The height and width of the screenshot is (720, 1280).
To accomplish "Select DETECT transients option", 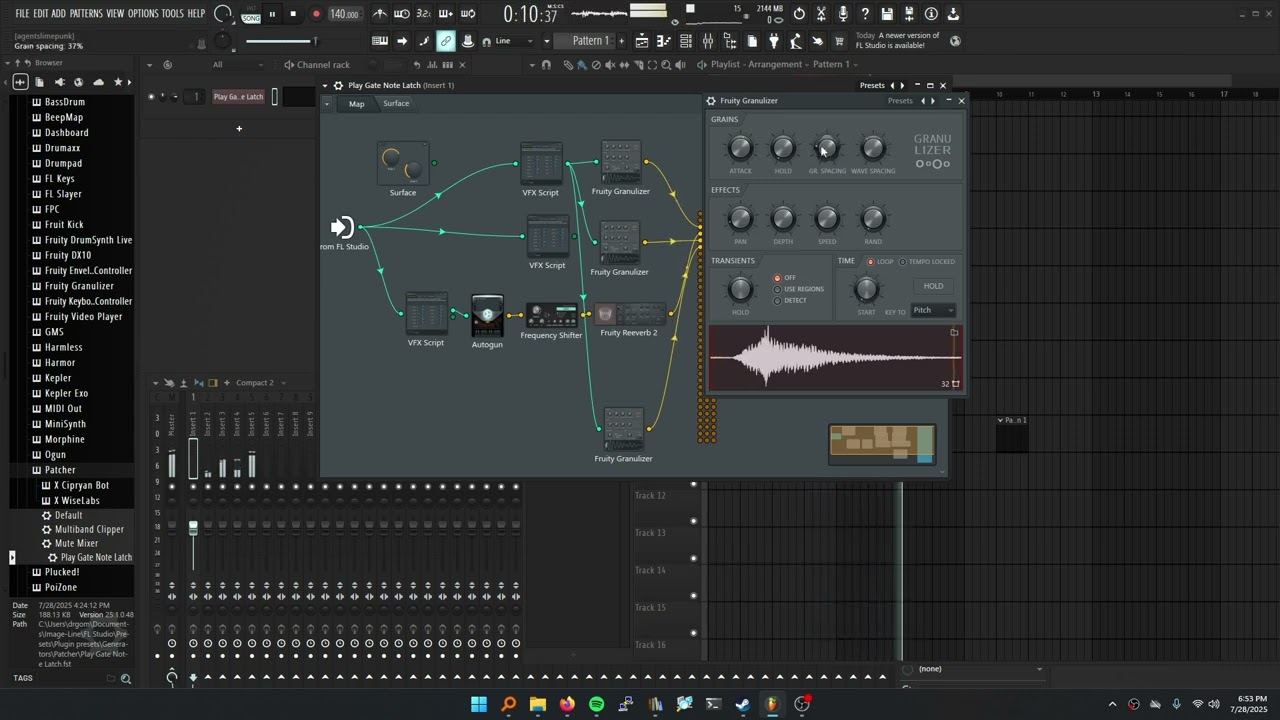I will tap(777, 300).
